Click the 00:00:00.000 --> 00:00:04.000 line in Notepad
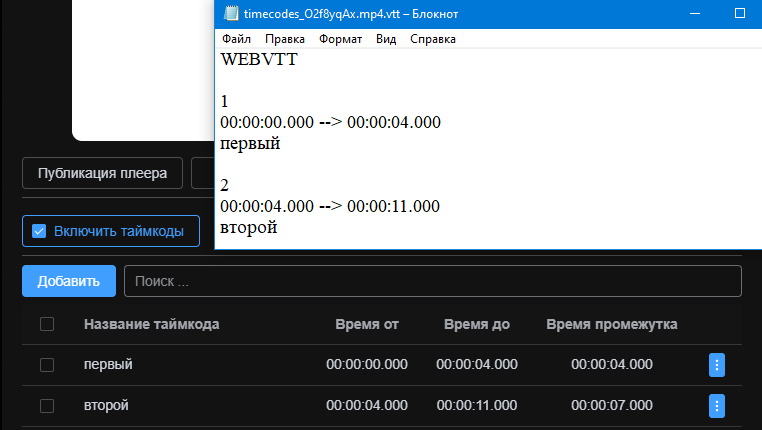The width and height of the screenshot is (762, 430). [330, 122]
